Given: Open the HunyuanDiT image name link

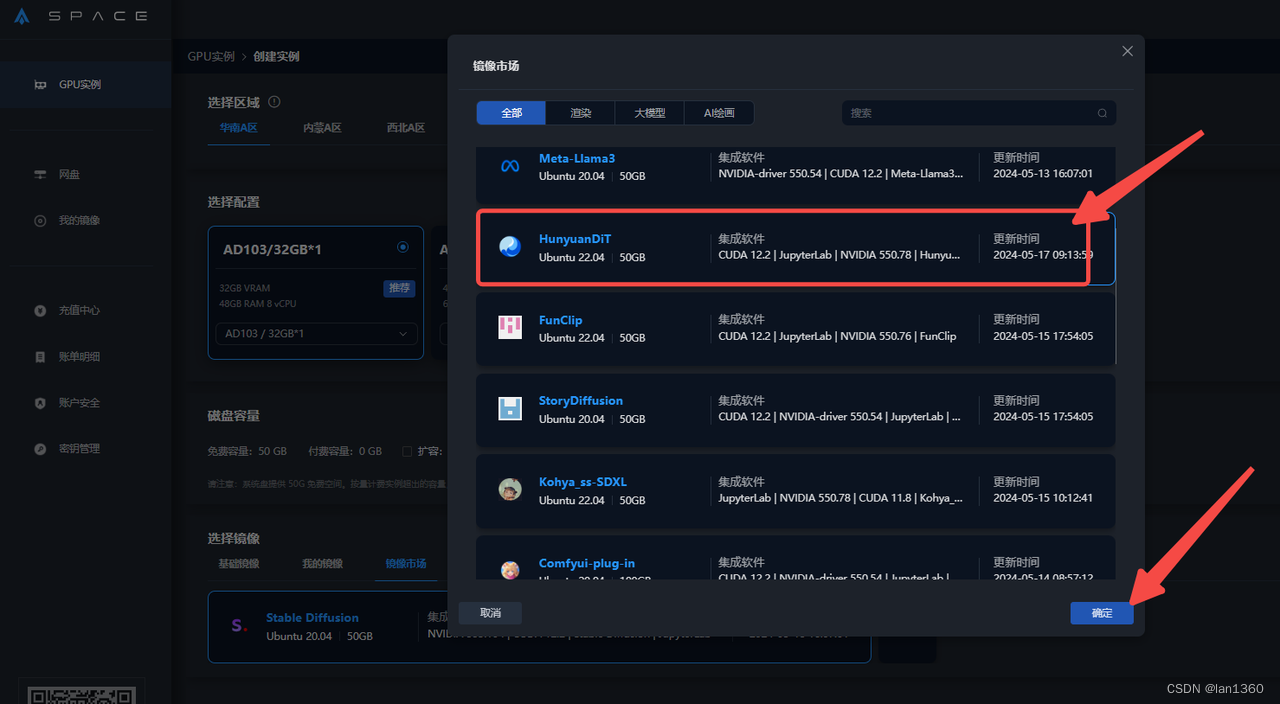Looking at the screenshot, I should 575,239.
